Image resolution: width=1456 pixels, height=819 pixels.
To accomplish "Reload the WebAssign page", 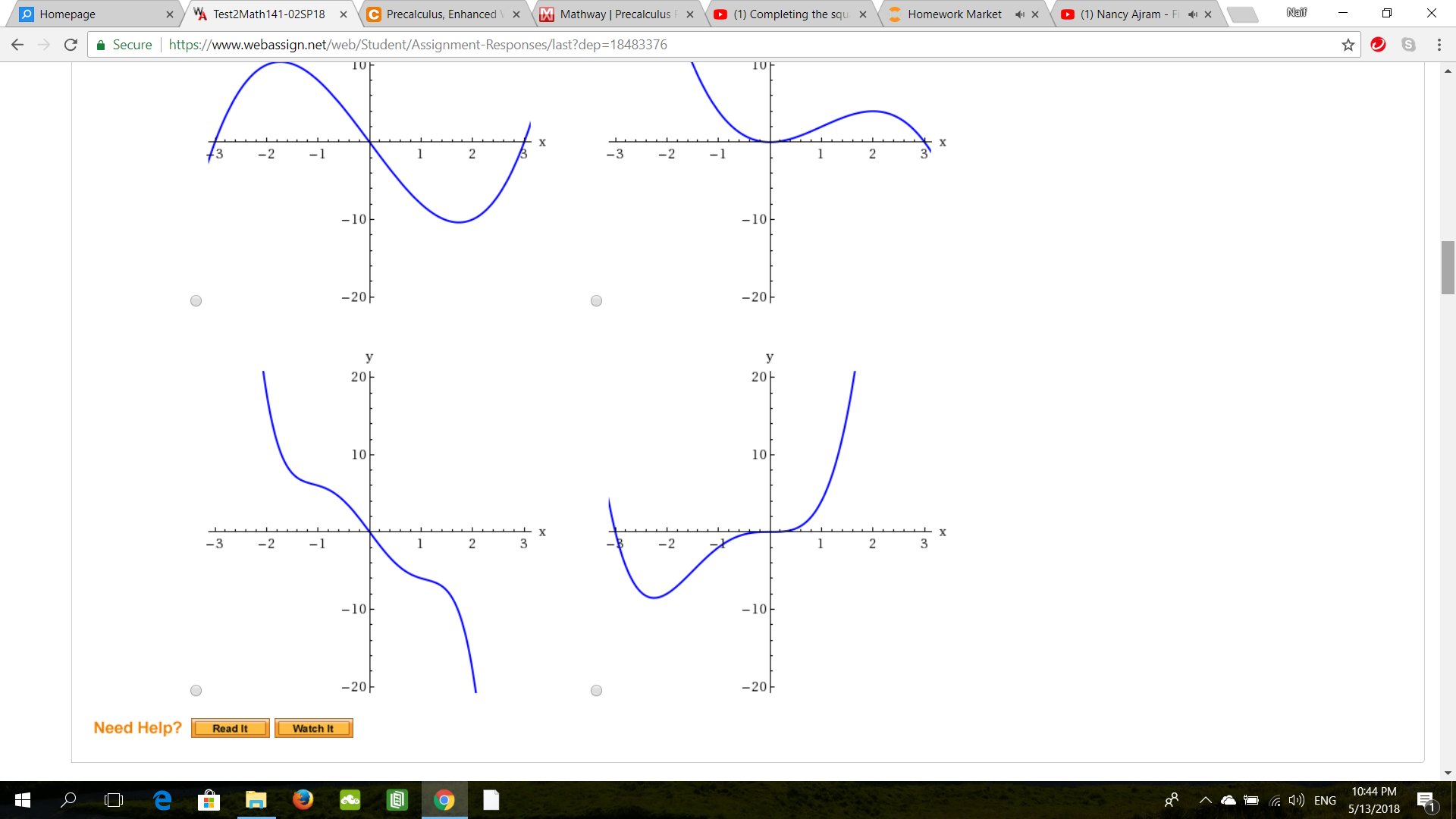I will point(71,45).
